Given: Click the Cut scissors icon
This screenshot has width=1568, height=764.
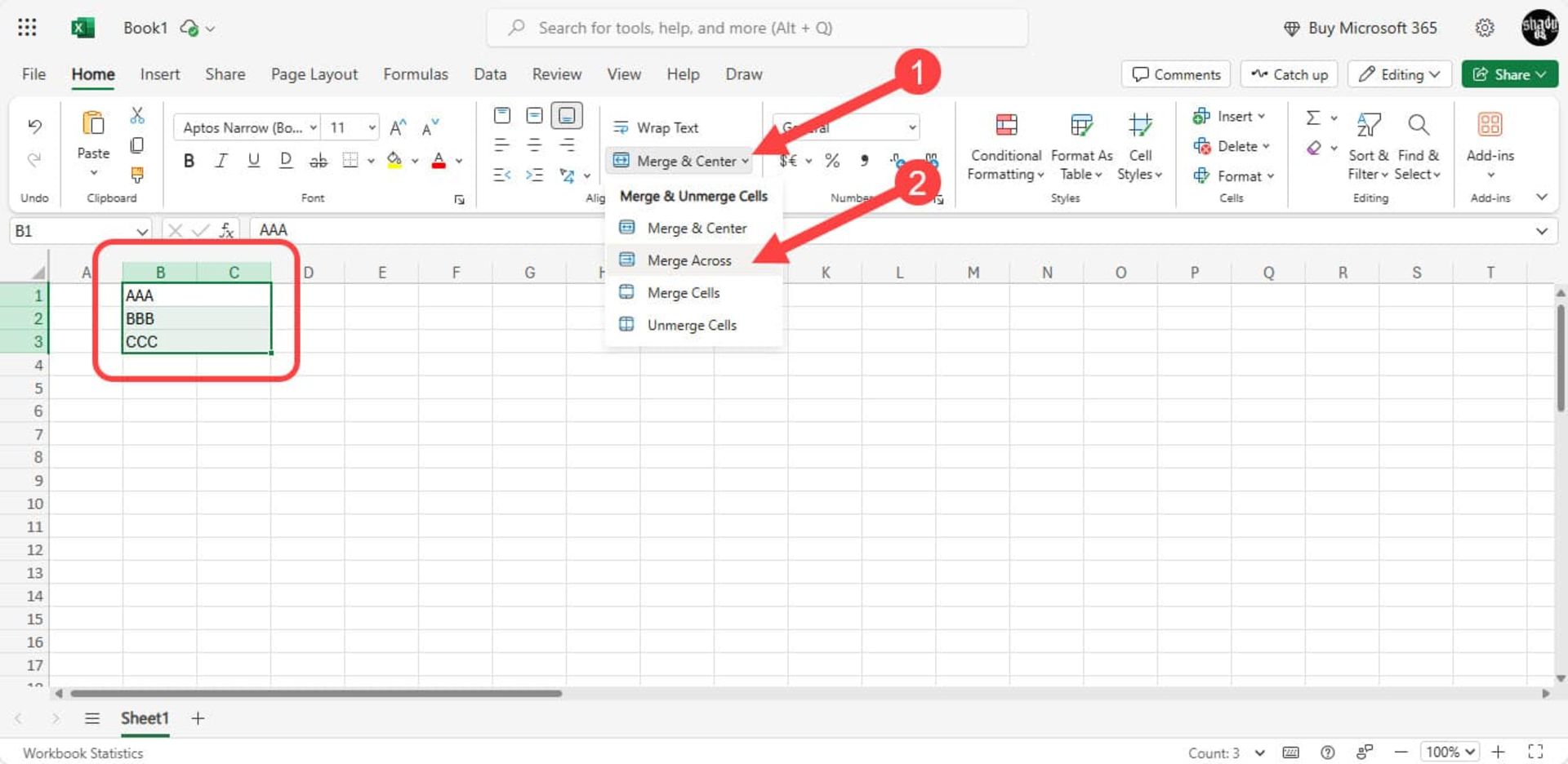Looking at the screenshot, I should point(137,116).
